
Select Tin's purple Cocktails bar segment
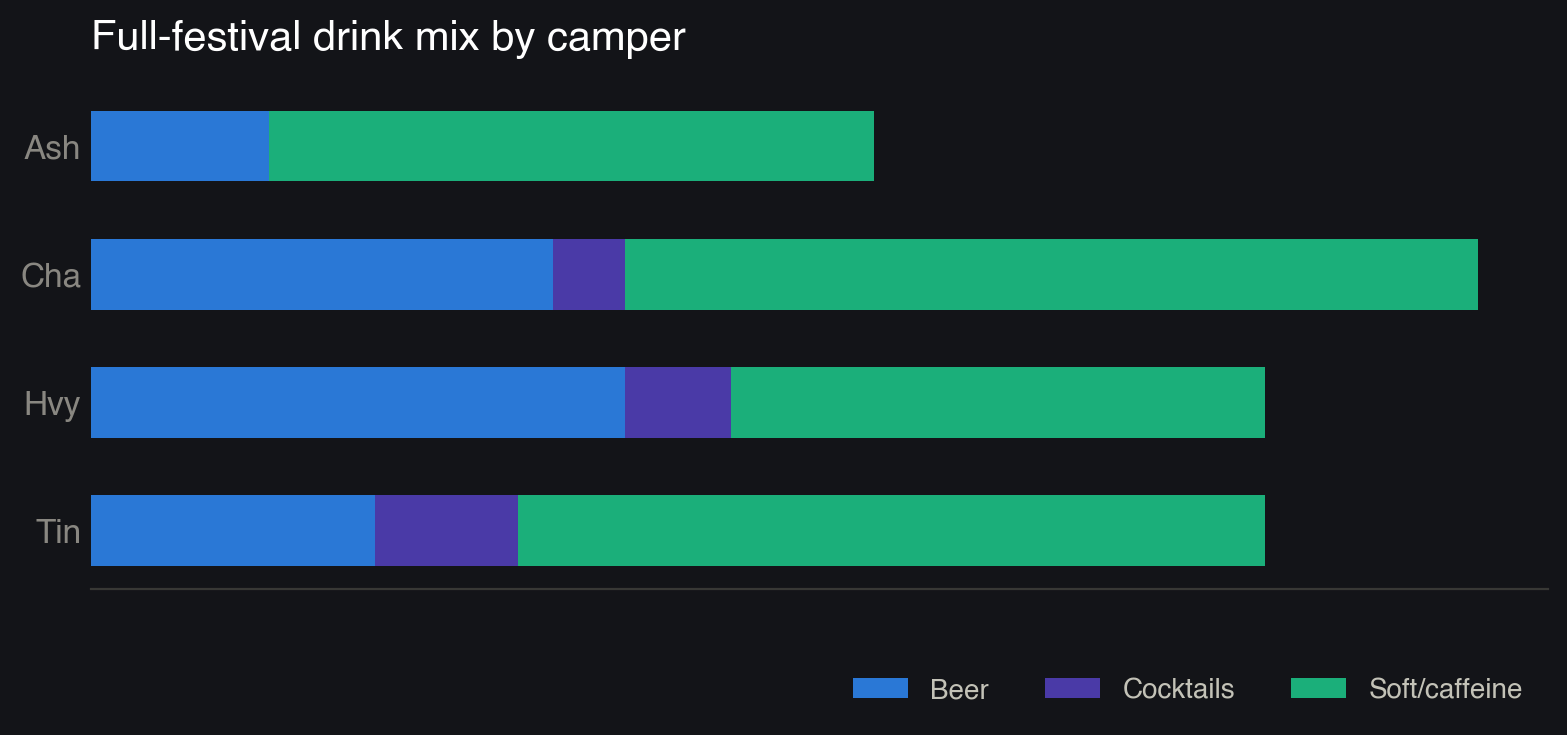(446, 530)
